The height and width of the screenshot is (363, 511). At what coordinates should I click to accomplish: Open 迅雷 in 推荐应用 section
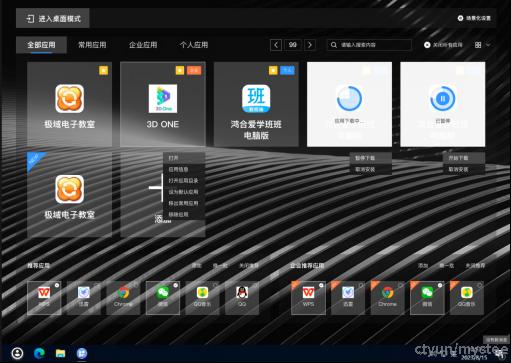click(x=84, y=298)
